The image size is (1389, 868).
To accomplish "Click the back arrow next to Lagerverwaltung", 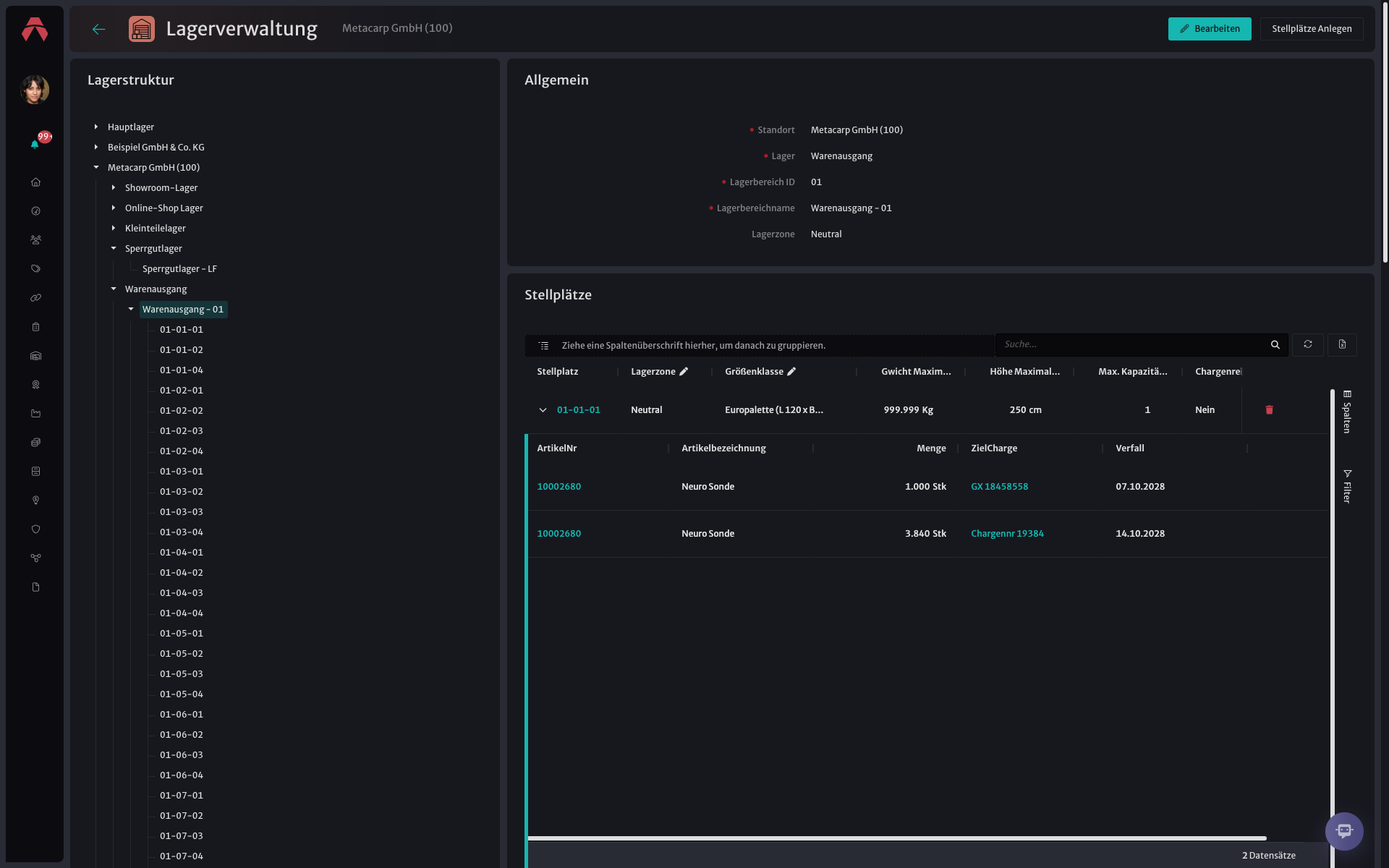I will tap(99, 29).
